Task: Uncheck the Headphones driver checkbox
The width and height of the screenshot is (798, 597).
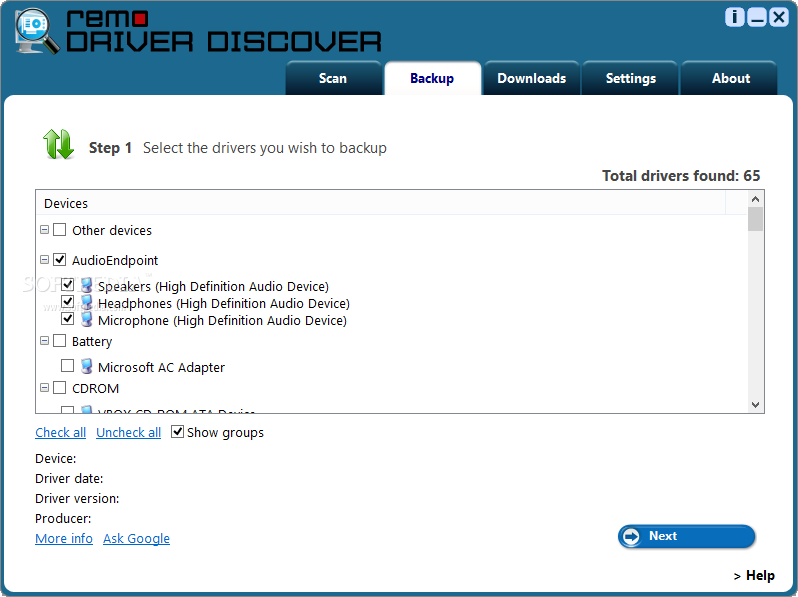Action: 67,302
